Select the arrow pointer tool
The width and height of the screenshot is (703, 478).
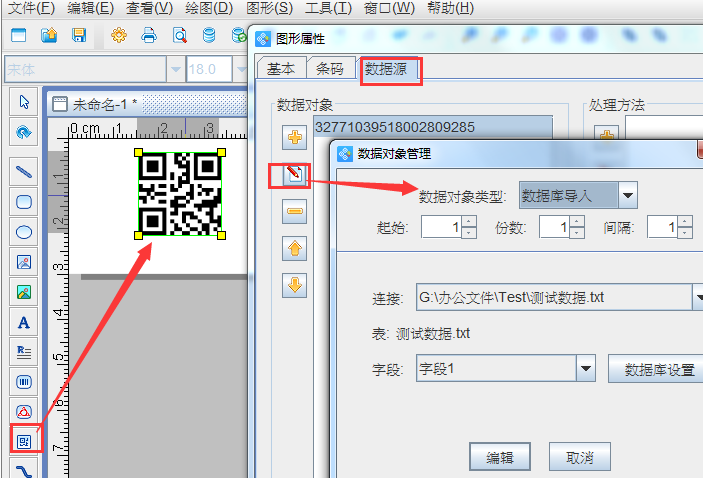(x=24, y=101)
